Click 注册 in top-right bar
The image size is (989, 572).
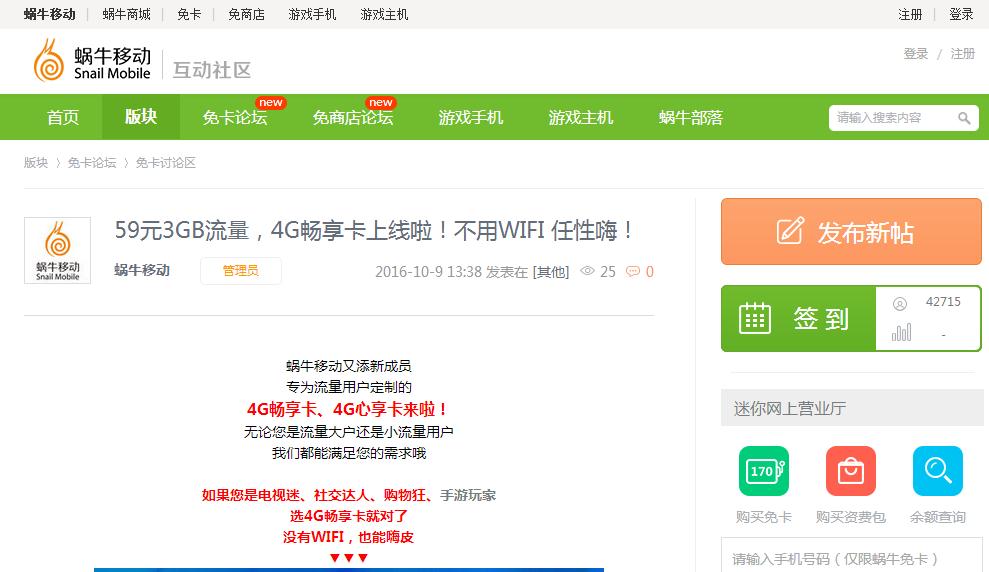pyautogui.click(x=910, y=14)
